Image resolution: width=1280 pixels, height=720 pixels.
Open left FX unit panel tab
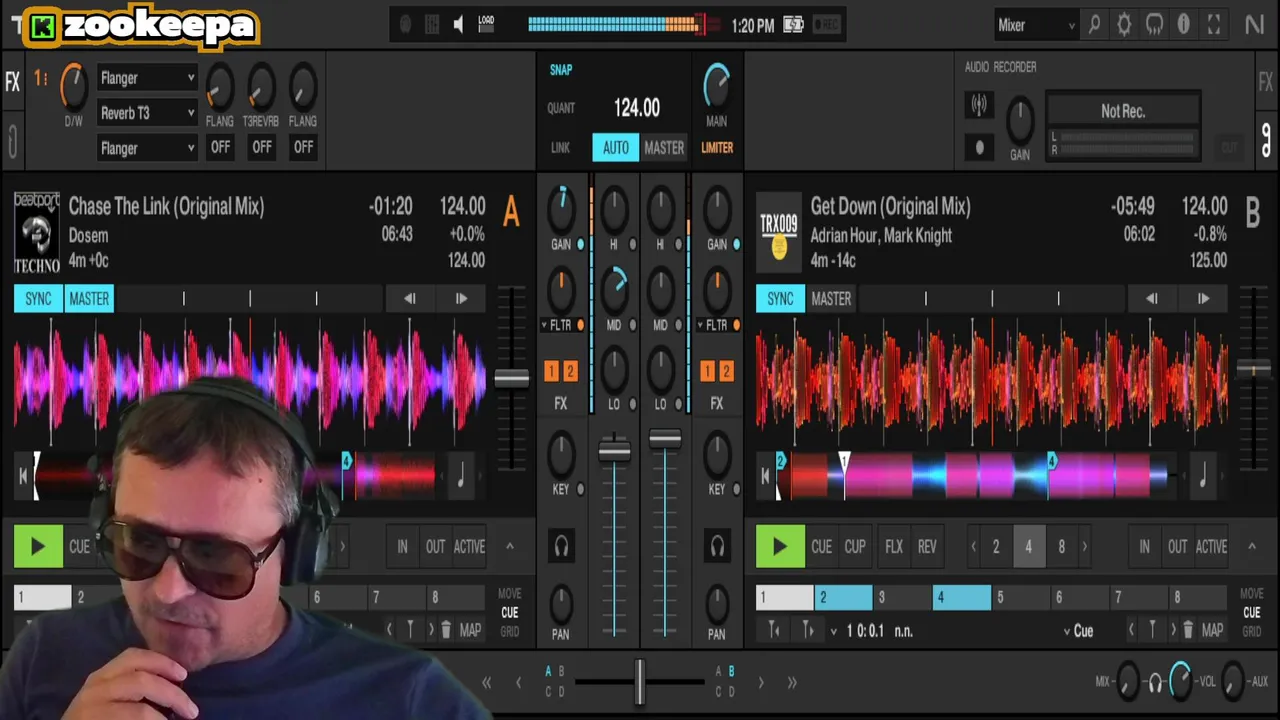[x=13, y=82]
